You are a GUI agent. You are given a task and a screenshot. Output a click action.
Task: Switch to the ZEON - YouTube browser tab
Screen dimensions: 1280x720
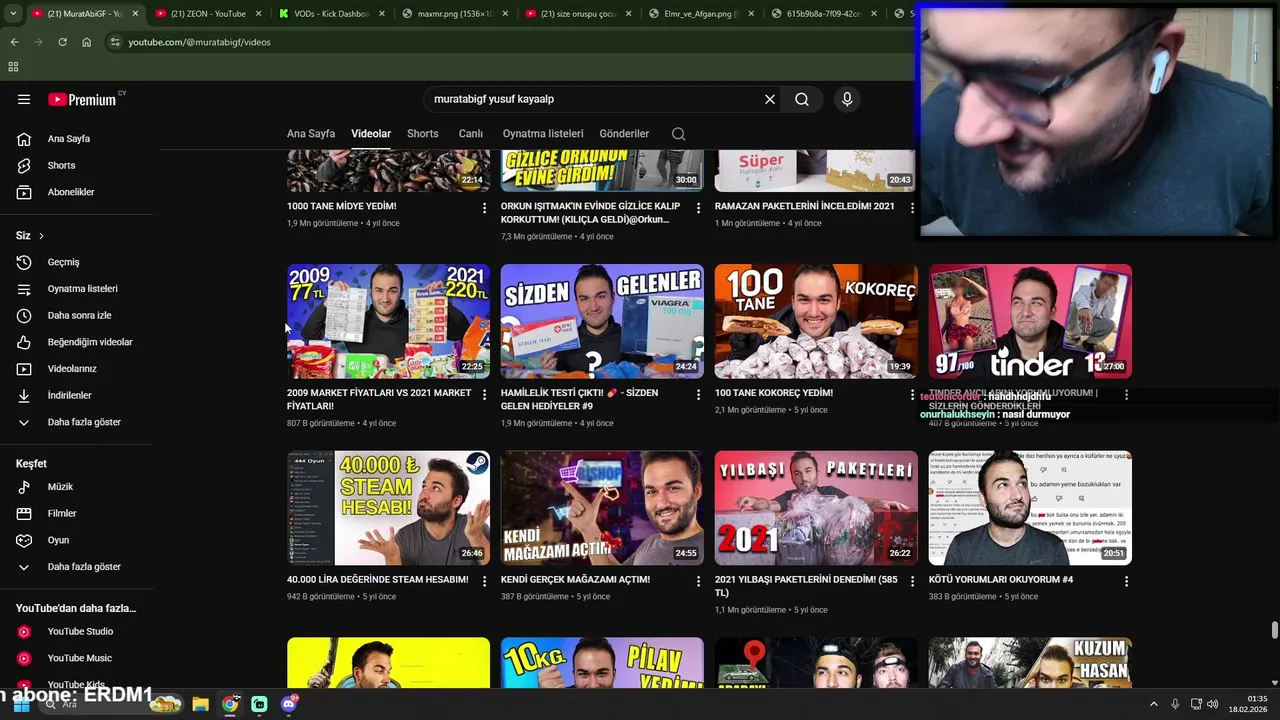[x=208, y=14]
